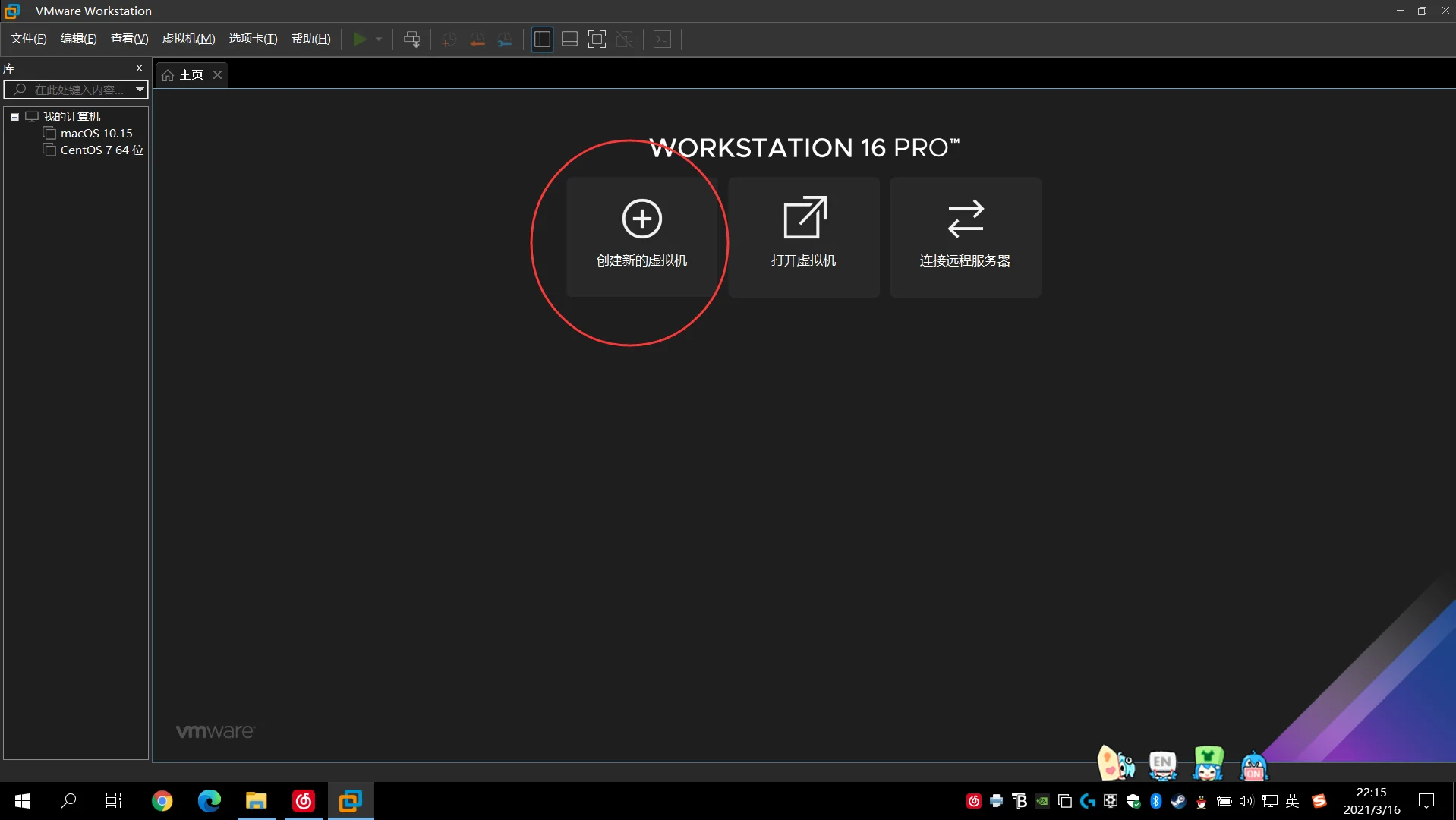Close the 主页 tab
Screen dimensions: 1456x820
pos(217,74)
